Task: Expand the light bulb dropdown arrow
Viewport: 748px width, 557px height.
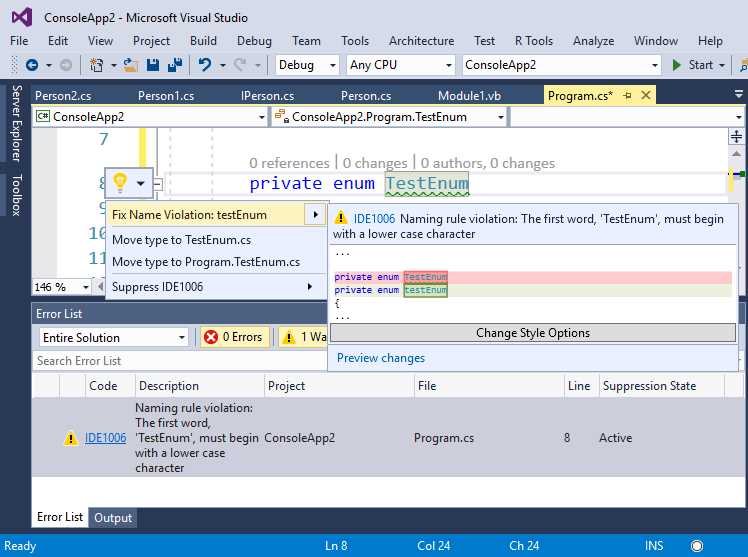Action: click(x=141, y=183)
